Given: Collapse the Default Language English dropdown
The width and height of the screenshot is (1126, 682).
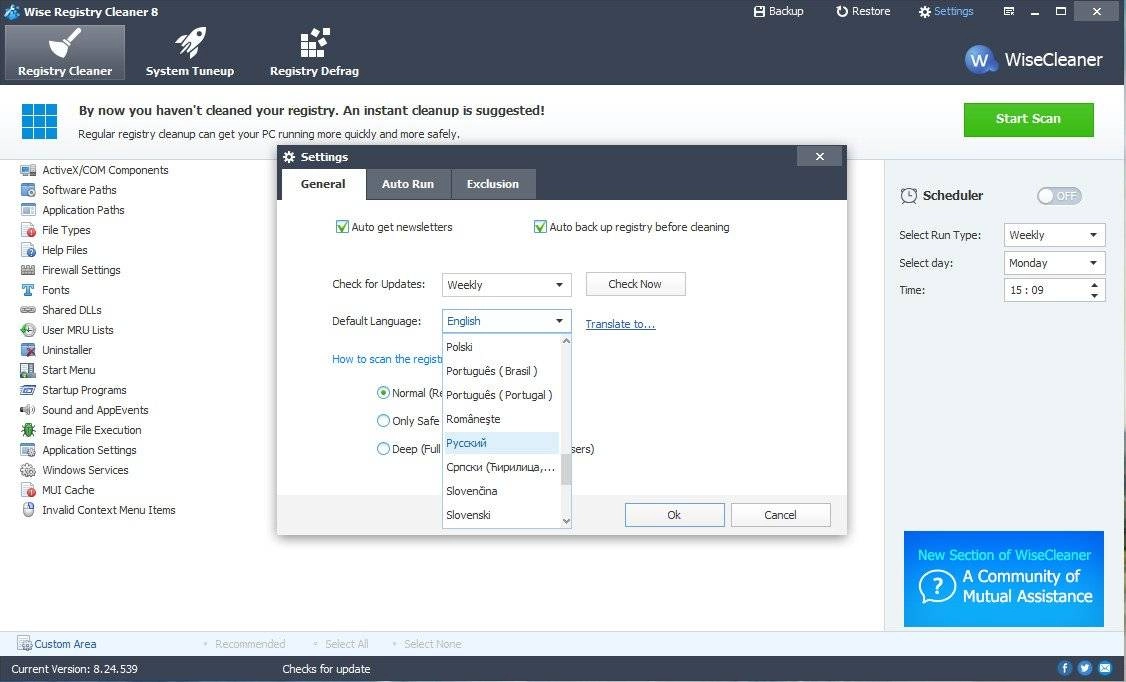Looking at the screenshot, I should coord(506,321).
